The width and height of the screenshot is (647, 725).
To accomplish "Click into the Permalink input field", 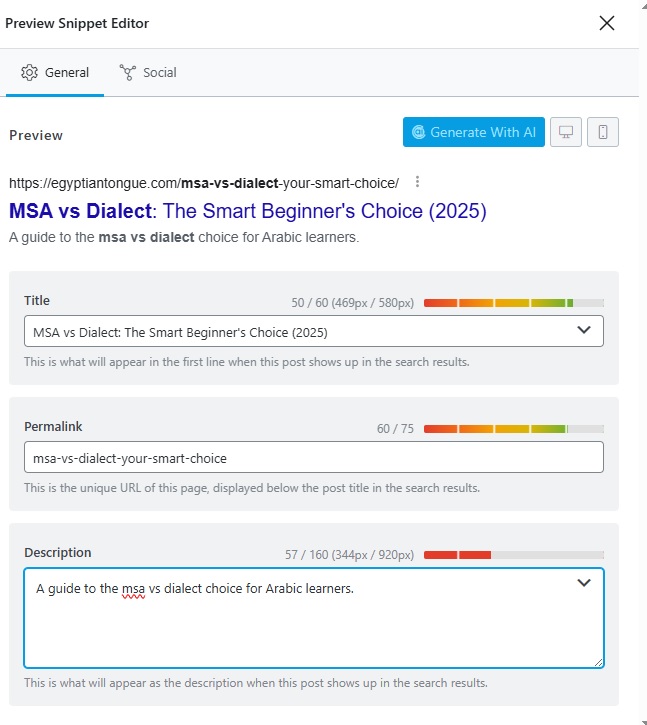I will (313, 458).
